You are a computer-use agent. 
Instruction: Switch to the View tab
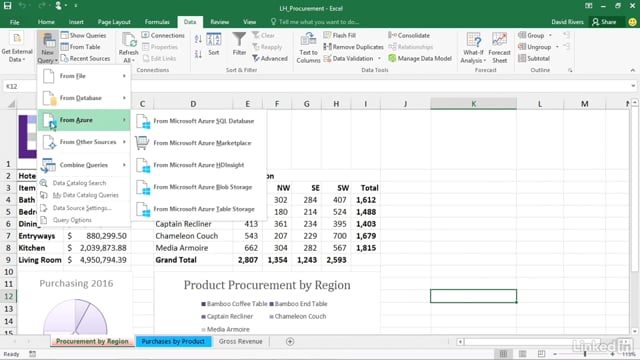pyautogui.click(x=249, y=22)
